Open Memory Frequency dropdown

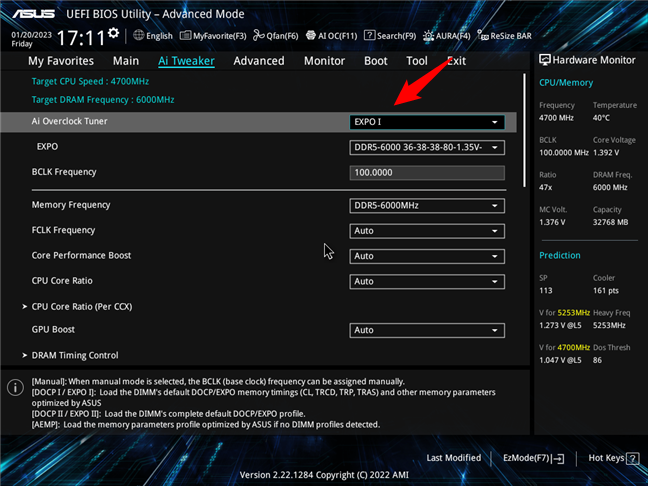tap(427, 206)
